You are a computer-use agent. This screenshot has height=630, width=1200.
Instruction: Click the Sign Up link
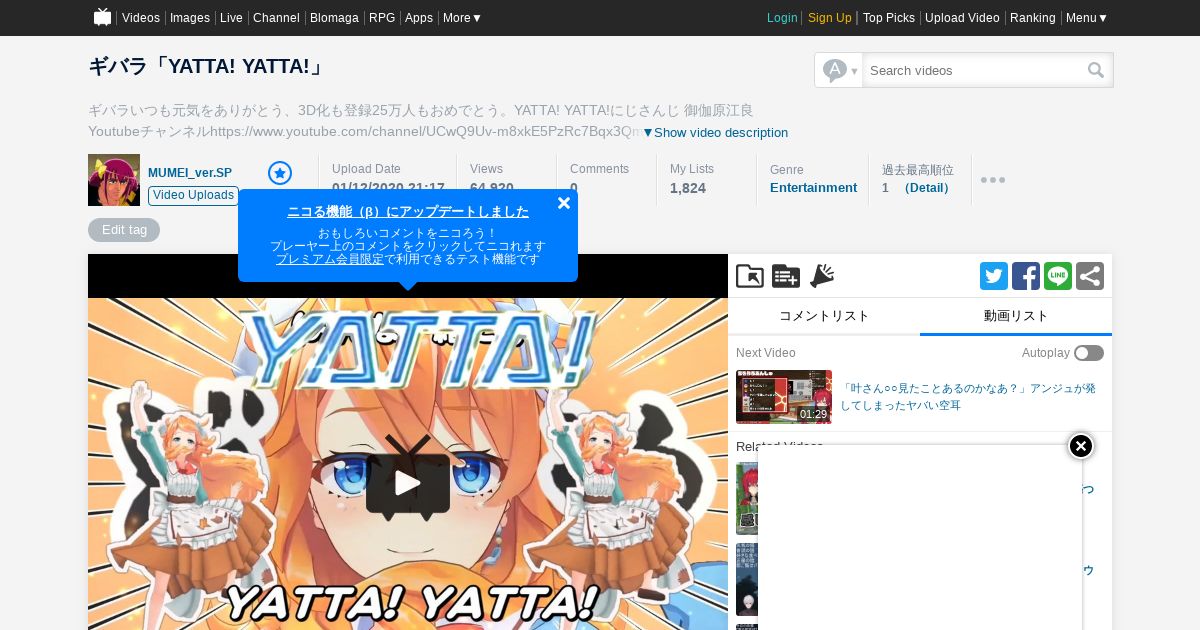830,18
